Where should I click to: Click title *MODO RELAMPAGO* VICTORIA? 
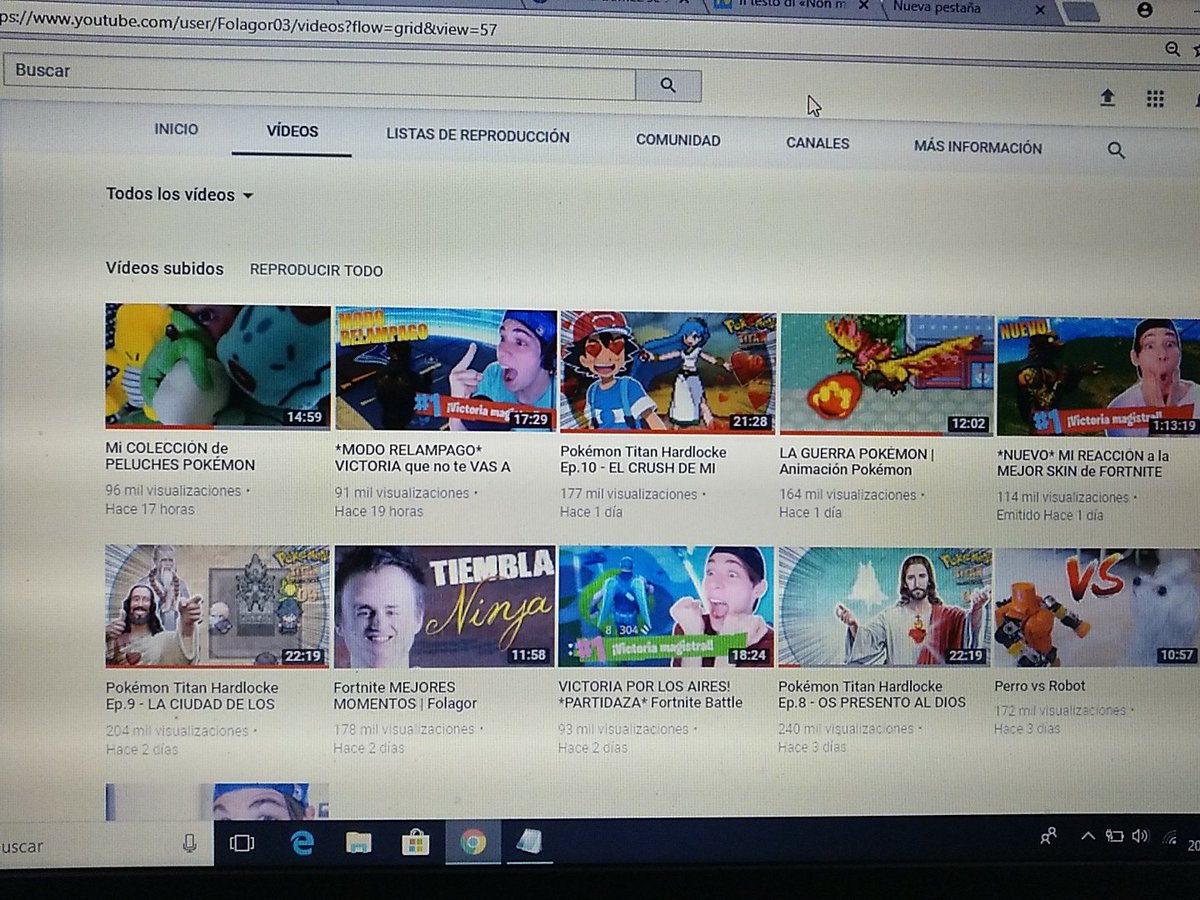point(423,458)
